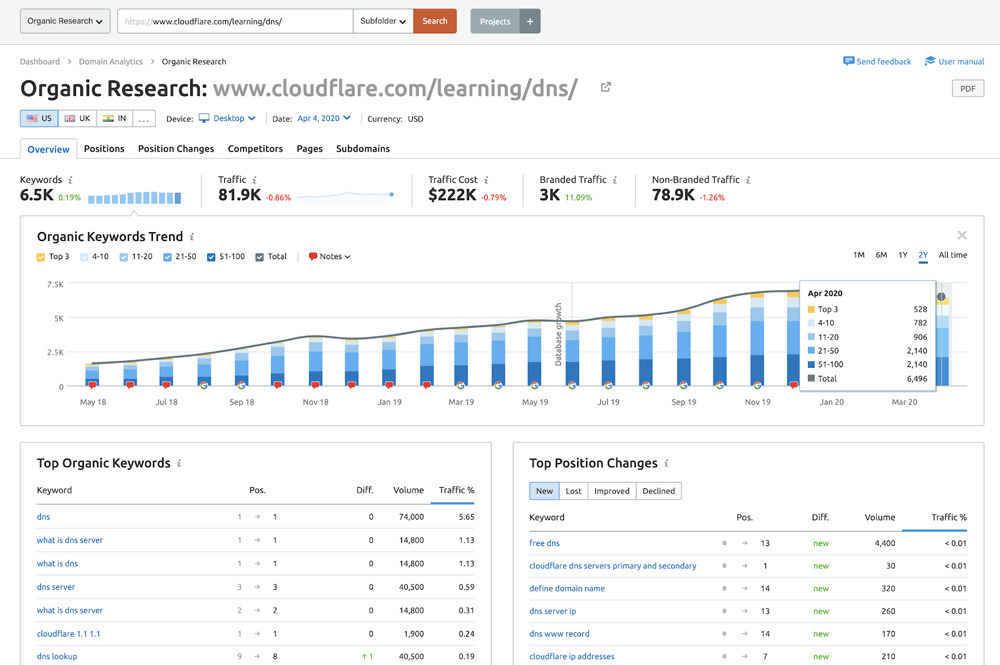Toggle the Total line checkbox
The height and width of the screenshot is (665, 1000).
[260, 257]
